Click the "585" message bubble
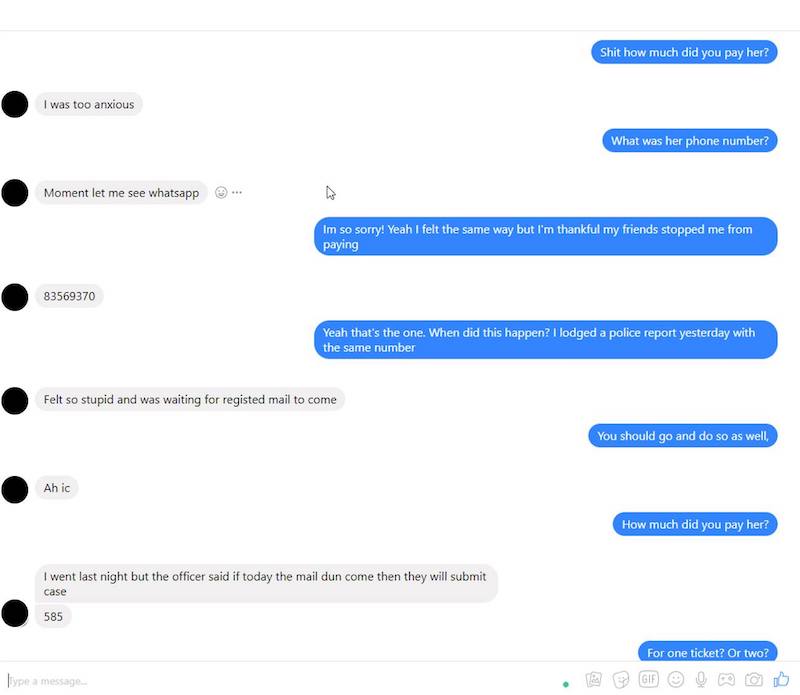800x695 pixels. pyautogui.click(x=53, y=617)
